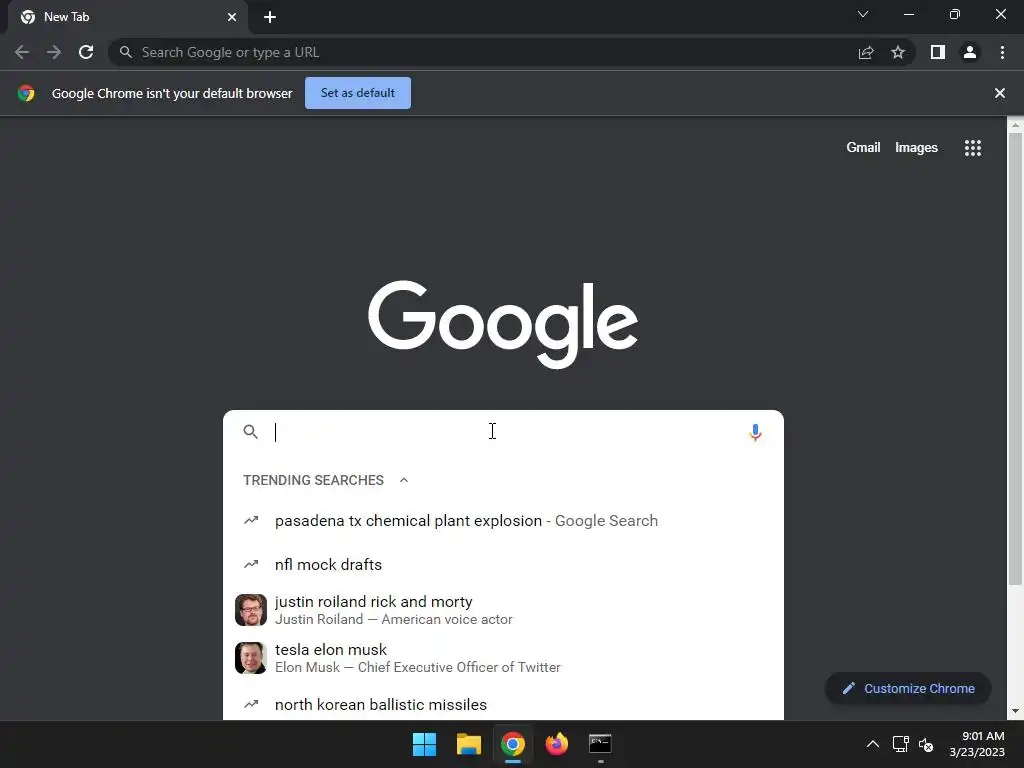This screenshot has width=1024, height=768.
Task: Click the magnifier icon in search box
Action: pos(251,432)
